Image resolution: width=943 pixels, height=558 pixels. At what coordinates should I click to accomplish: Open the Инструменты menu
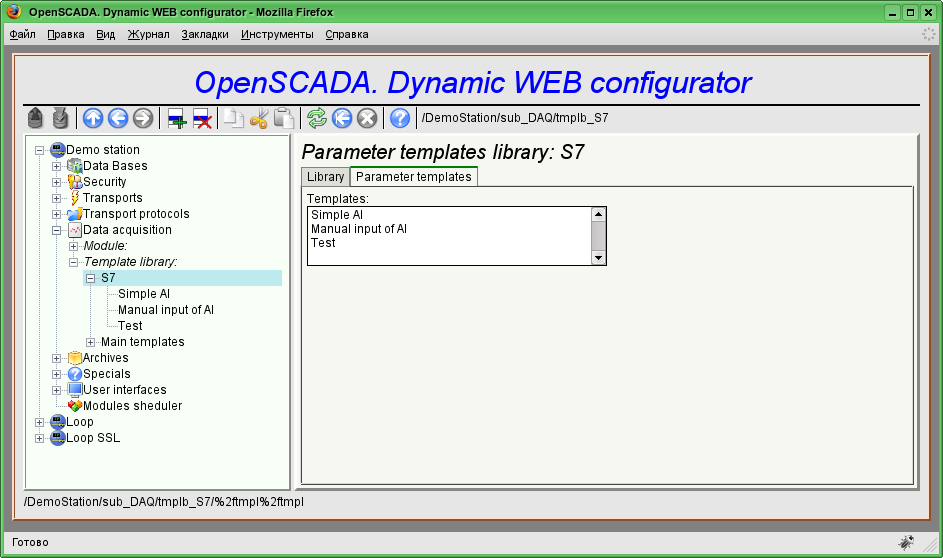click(277, 34)
